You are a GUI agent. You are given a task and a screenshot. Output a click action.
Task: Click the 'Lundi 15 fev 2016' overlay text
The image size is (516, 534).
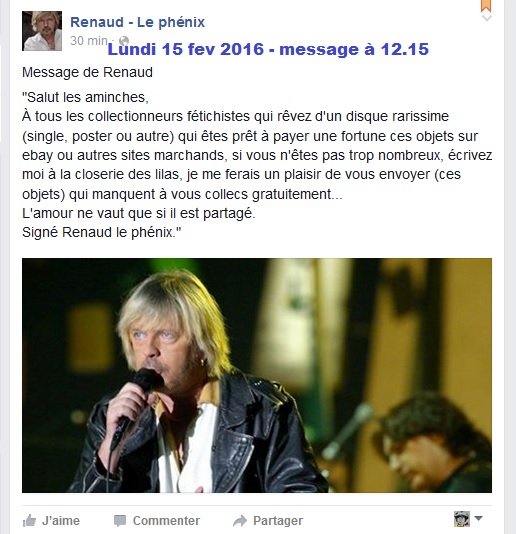coord(186,49)
